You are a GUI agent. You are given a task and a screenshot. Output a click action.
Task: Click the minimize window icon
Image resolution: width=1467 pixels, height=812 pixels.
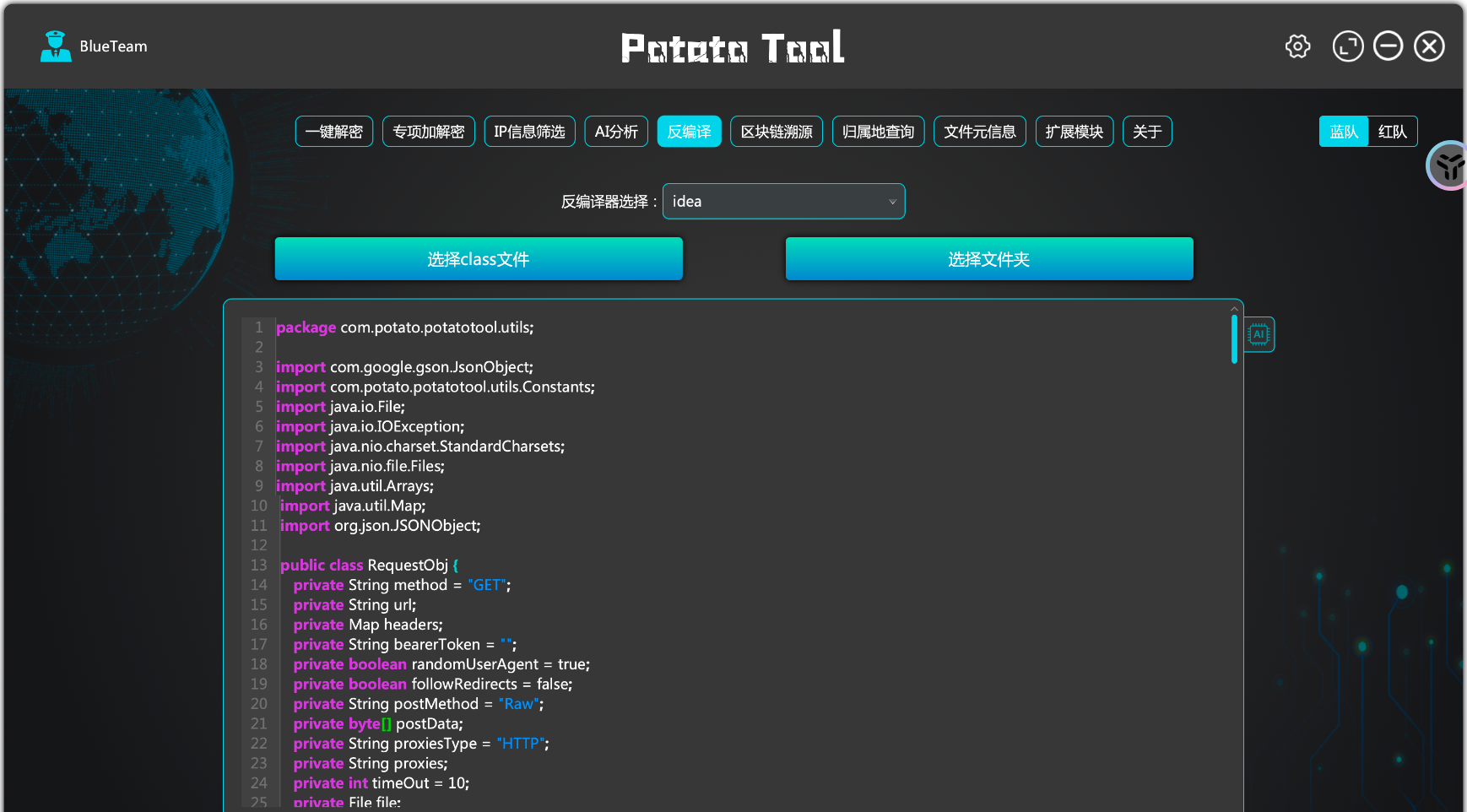tap(1389, 46)
